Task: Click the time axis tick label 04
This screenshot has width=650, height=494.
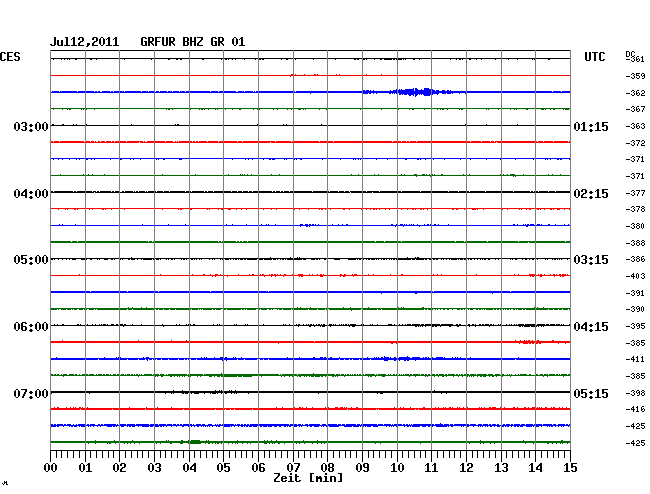Action: tap(189, 468)
